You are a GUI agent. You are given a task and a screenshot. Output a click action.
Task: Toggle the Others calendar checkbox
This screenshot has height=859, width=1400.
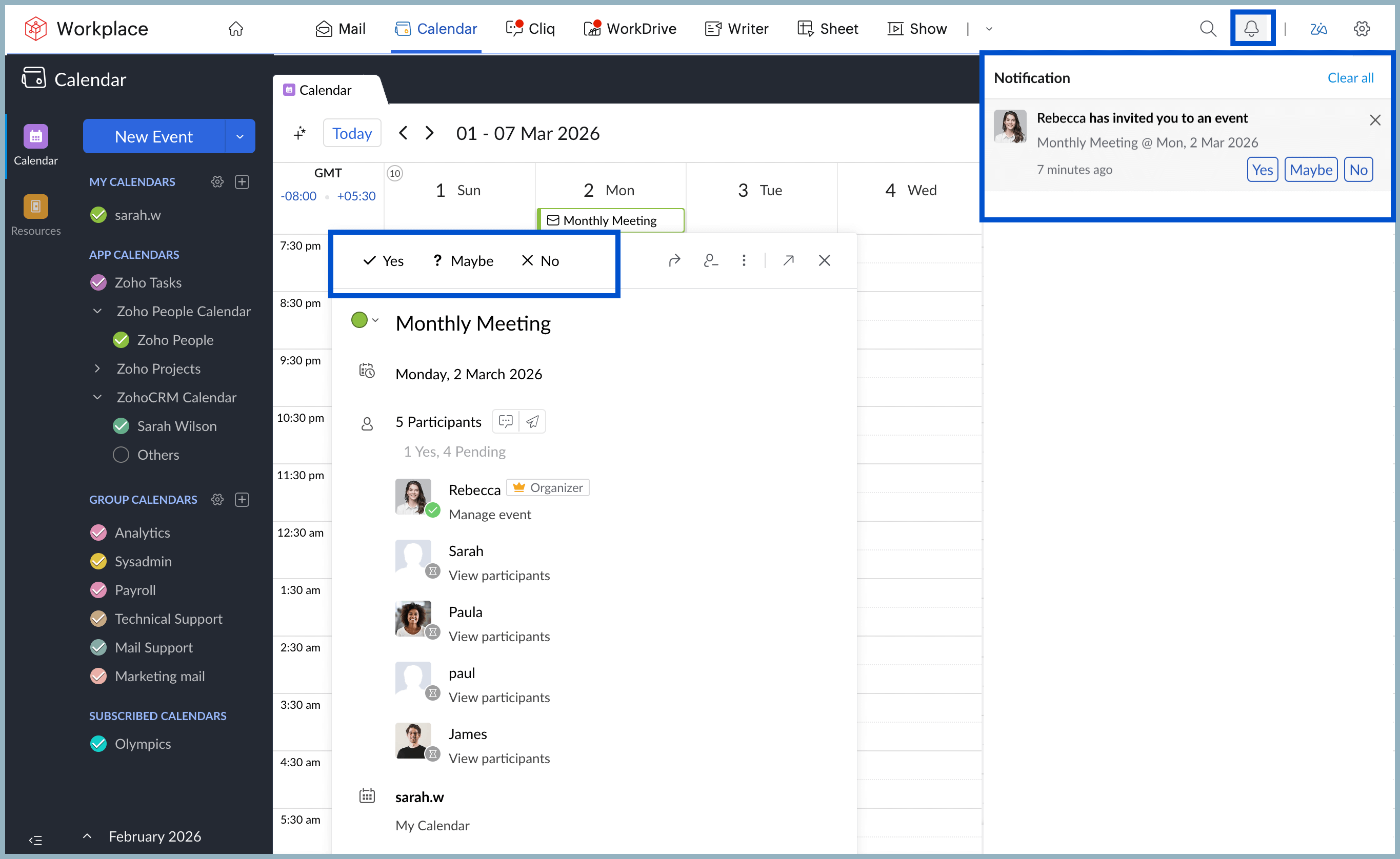point(121,455)
